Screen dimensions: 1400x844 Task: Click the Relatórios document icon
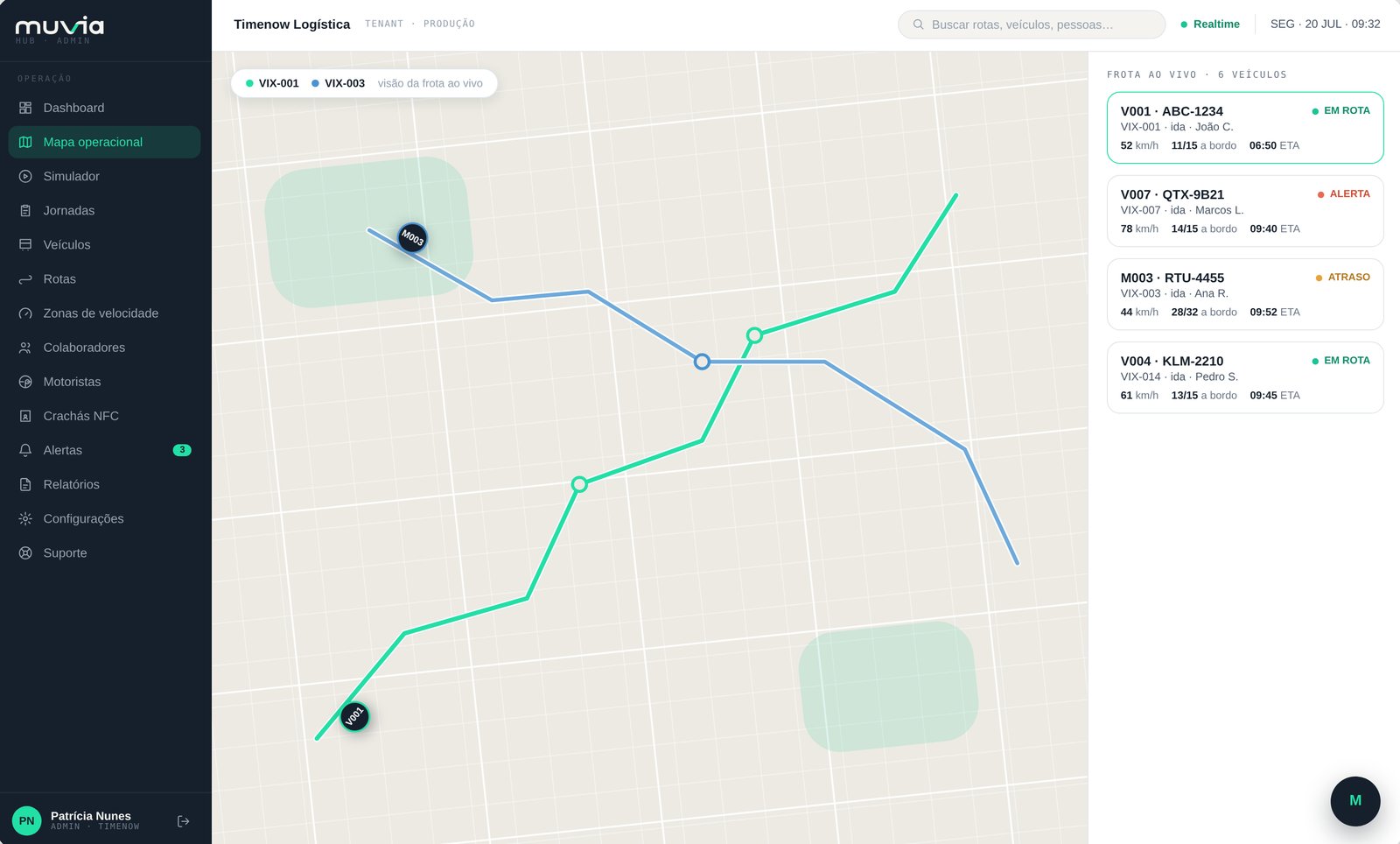click(25, 484)
